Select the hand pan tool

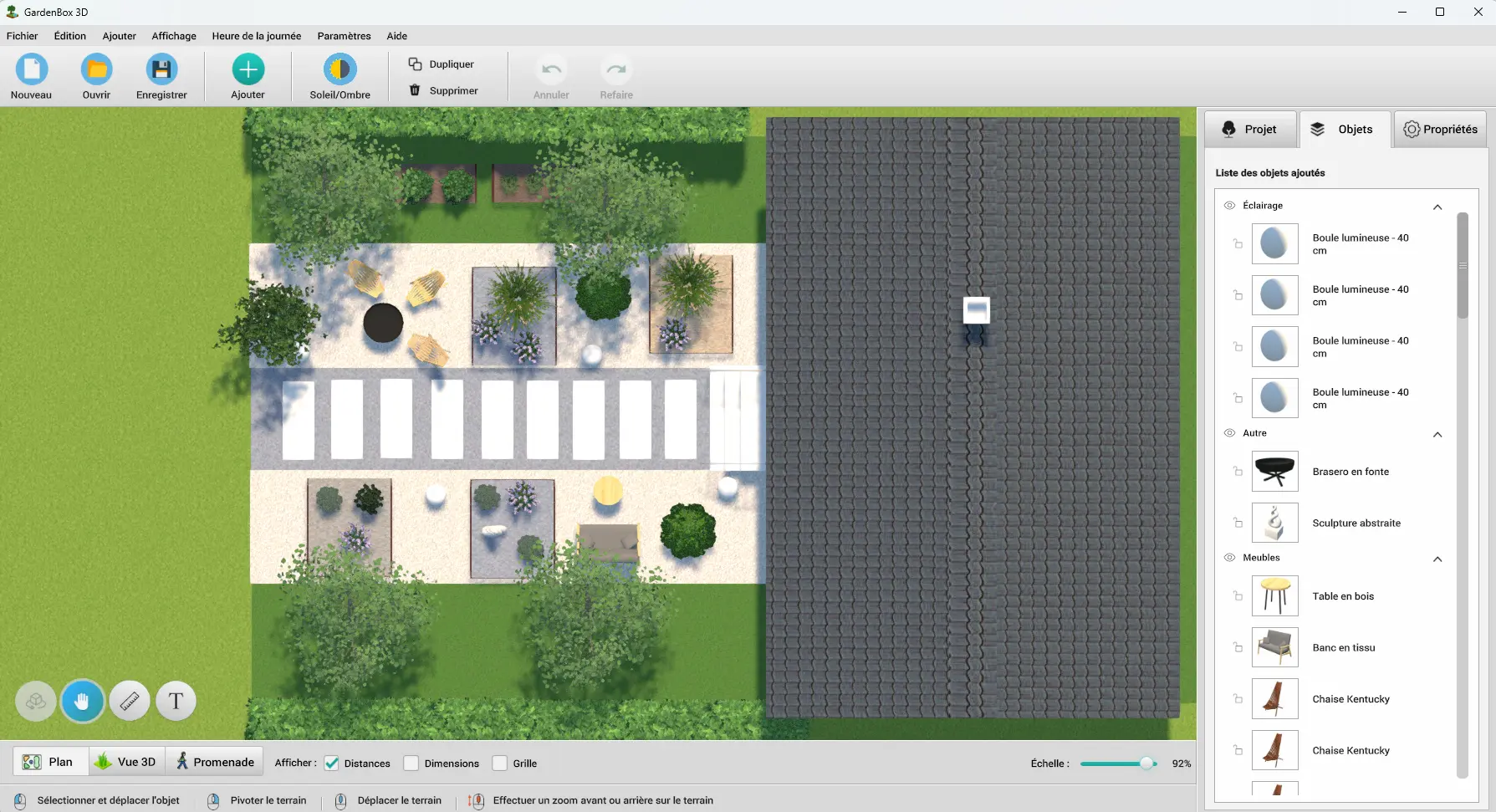click(82, 701)
